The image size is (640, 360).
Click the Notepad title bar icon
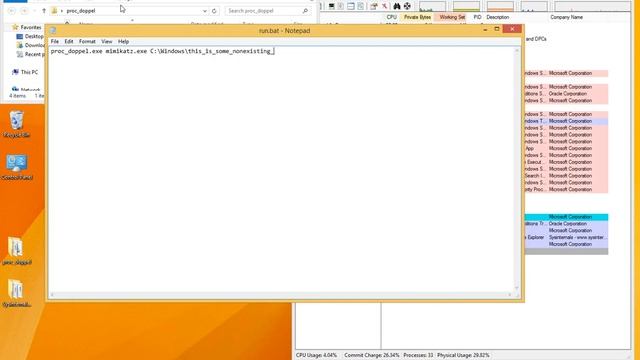click(x=53, y=31)
